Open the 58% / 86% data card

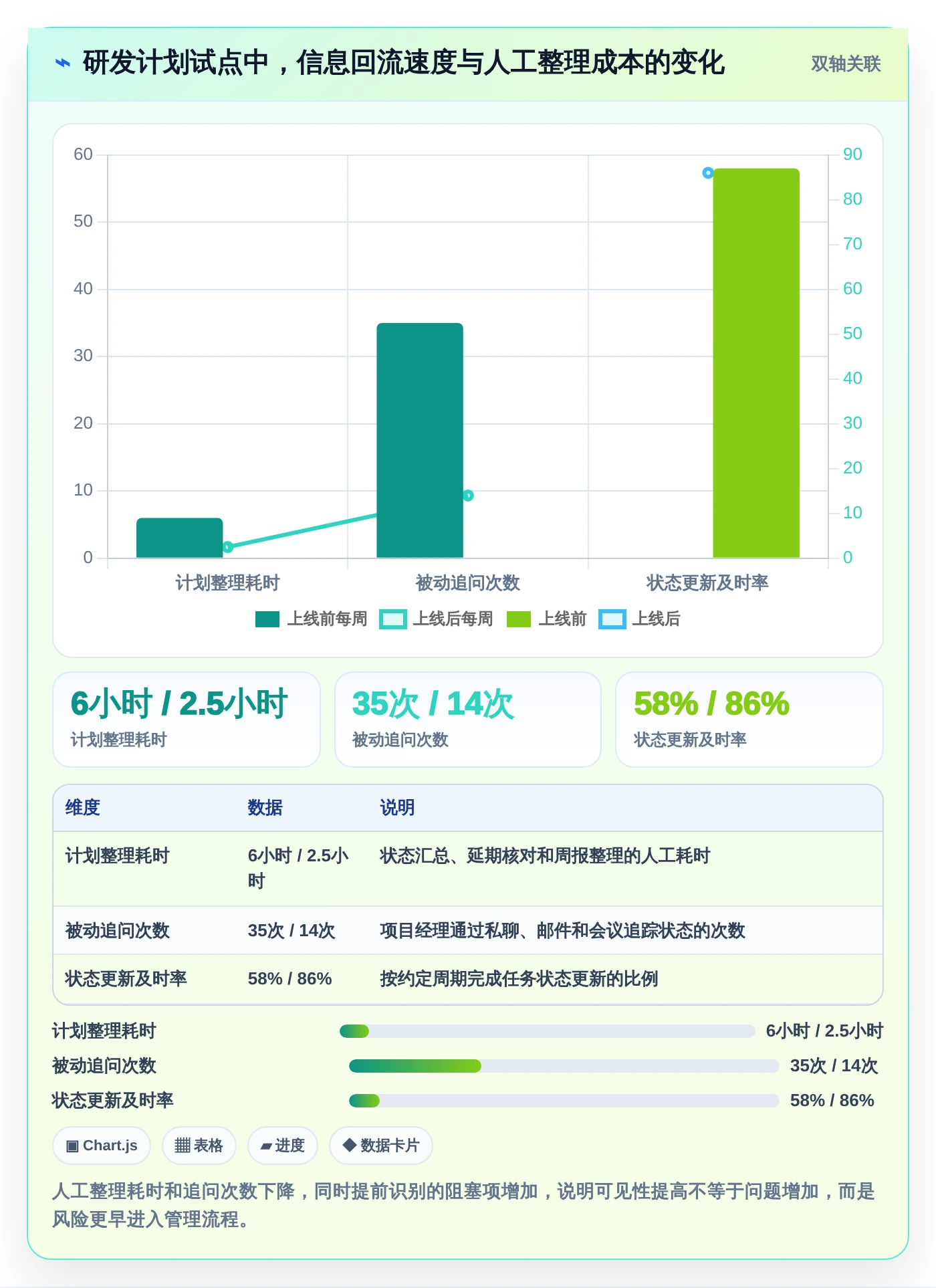pos(749,720)
